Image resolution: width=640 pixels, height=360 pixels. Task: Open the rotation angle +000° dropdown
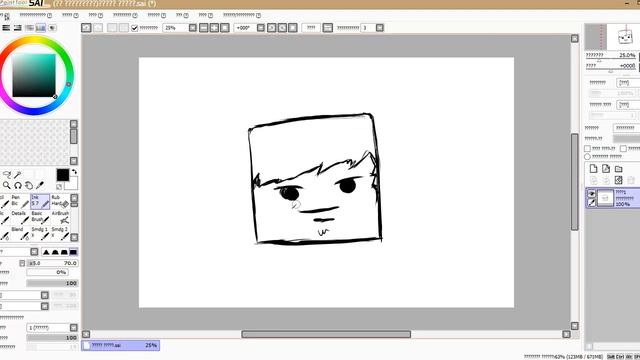(x=261, y=28)
